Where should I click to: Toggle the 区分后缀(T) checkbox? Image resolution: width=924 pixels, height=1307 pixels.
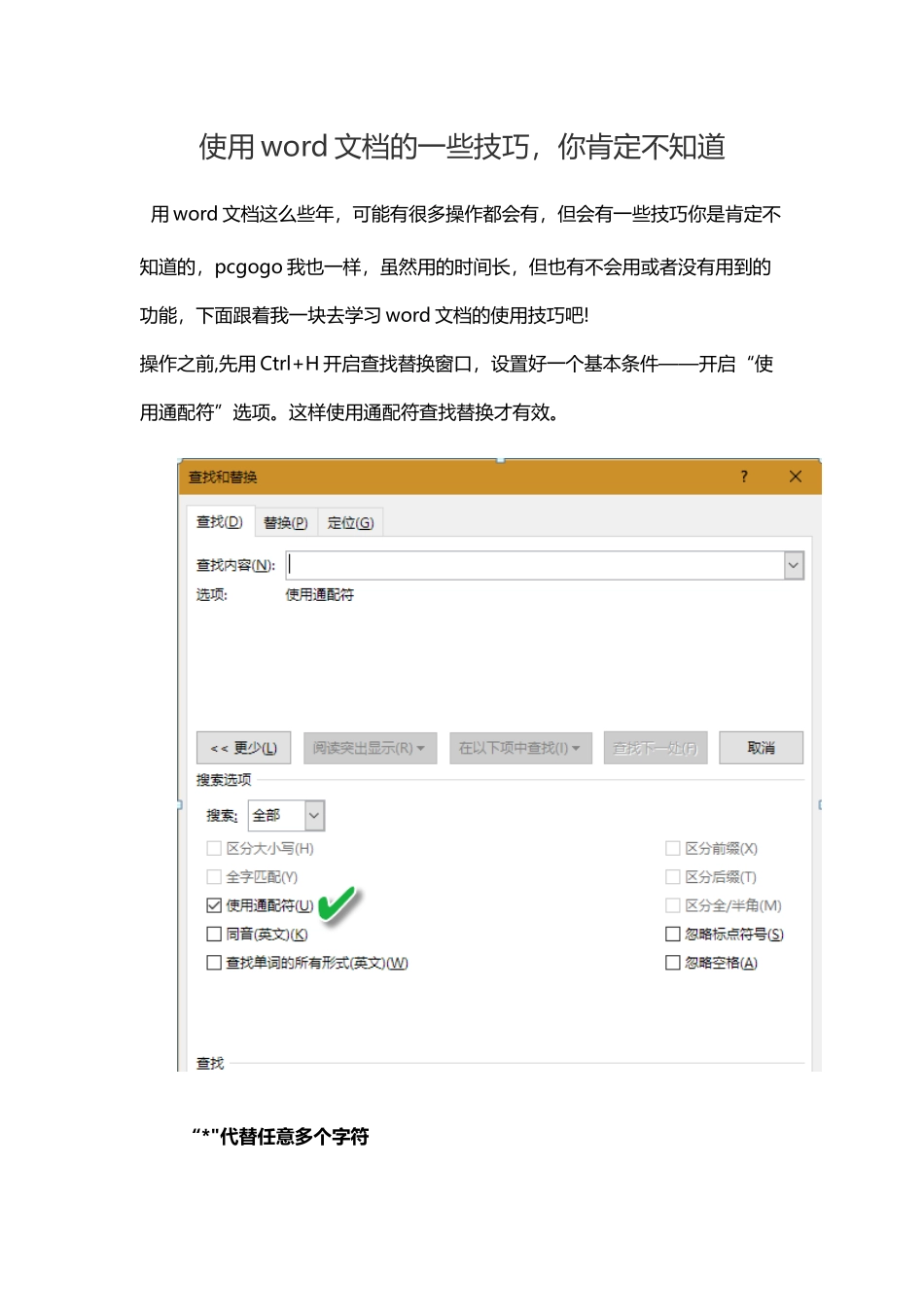672,877
